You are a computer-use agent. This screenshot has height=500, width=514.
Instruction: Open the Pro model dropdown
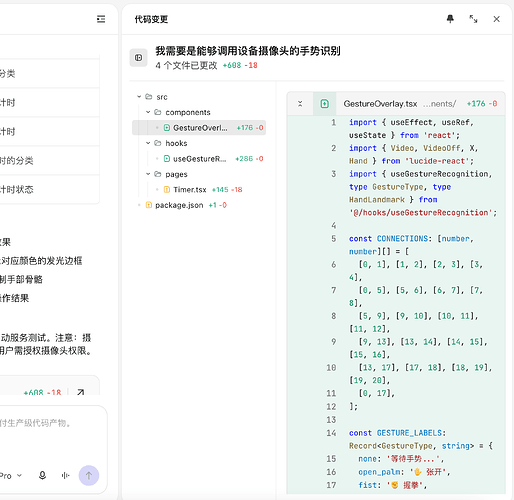(x=10, y=476)
